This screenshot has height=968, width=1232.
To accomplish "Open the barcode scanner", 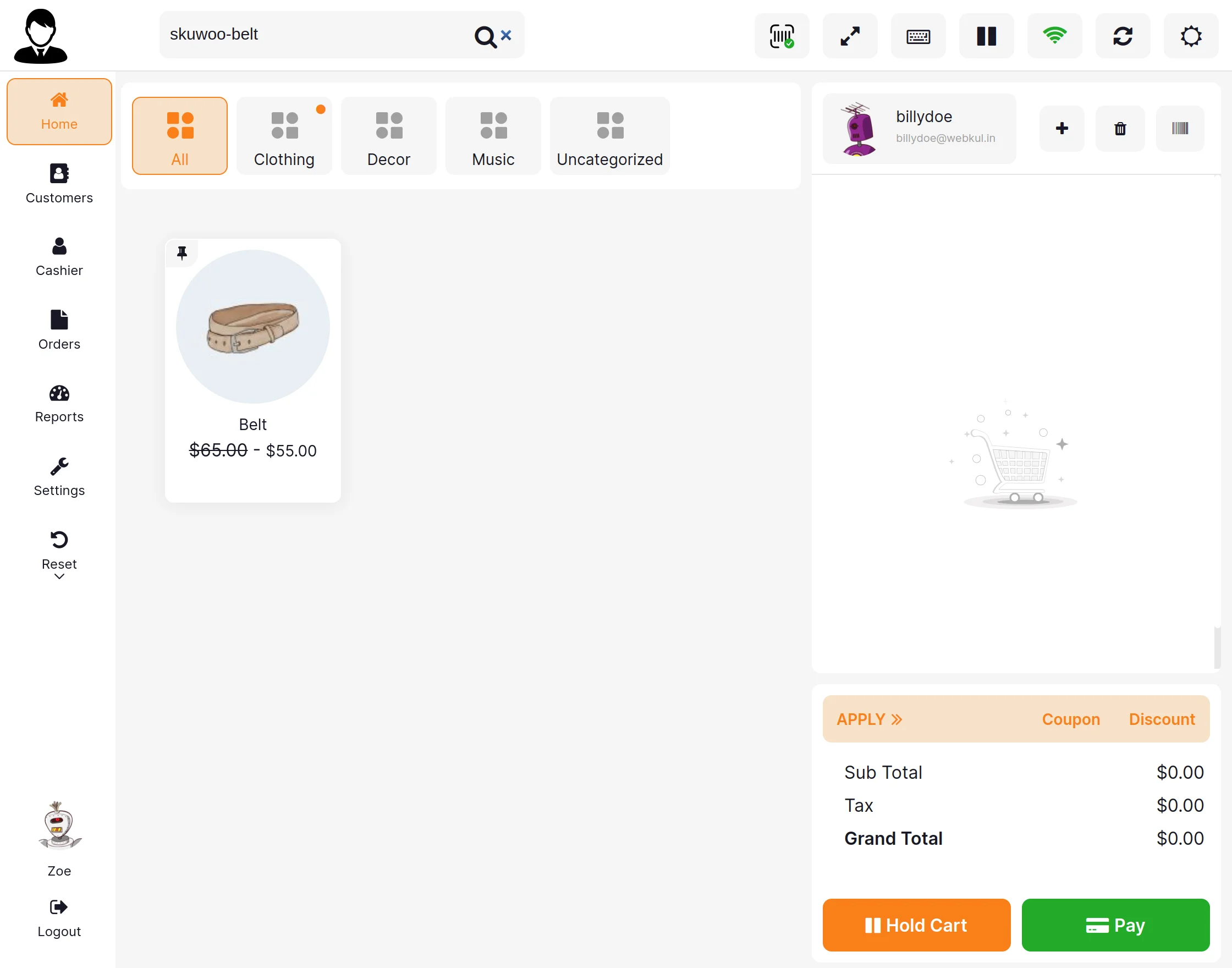I will (x=782, y=36).
